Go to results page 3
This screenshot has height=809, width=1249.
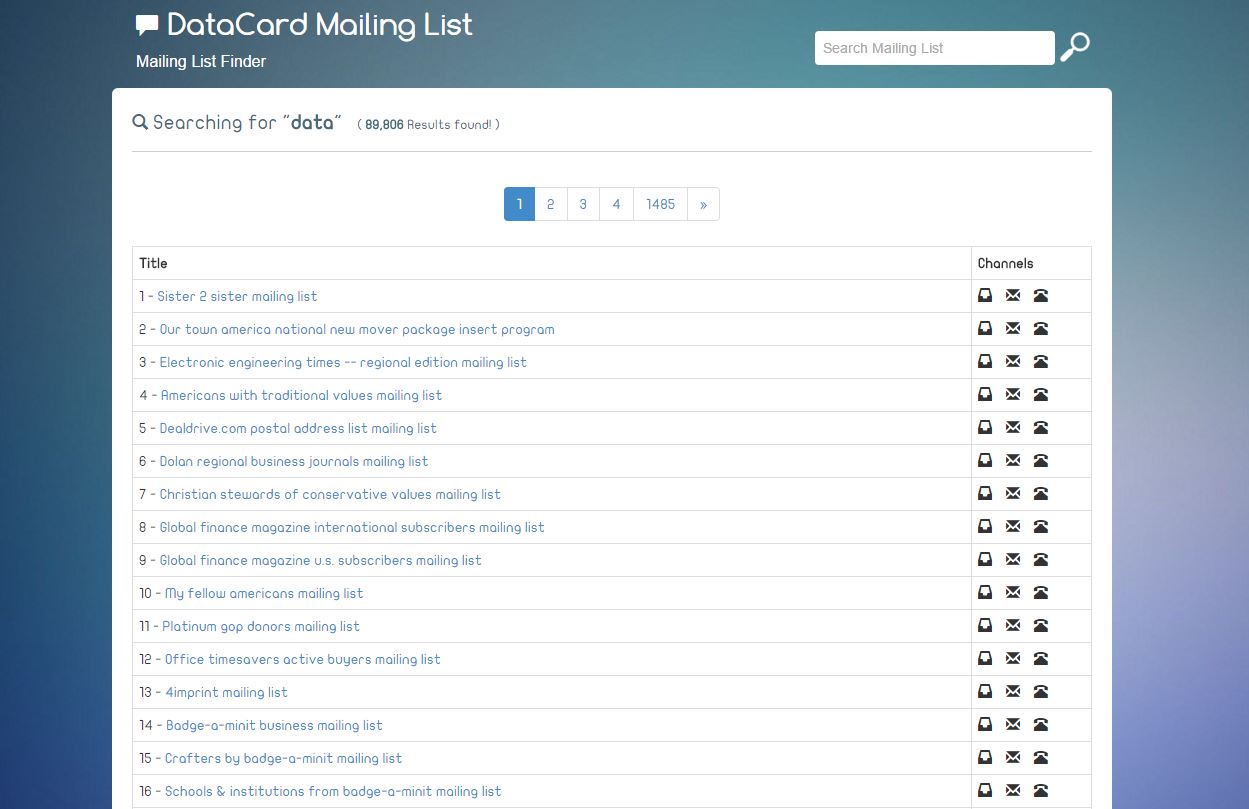pyautogui.click(x=584, y=204)
